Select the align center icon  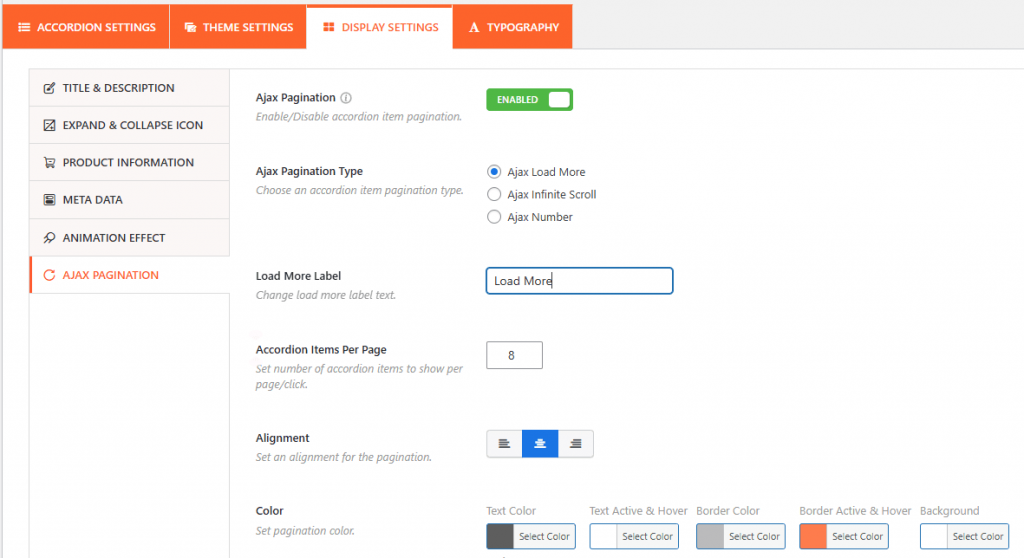pyautogui.click(x=540, y=444)
